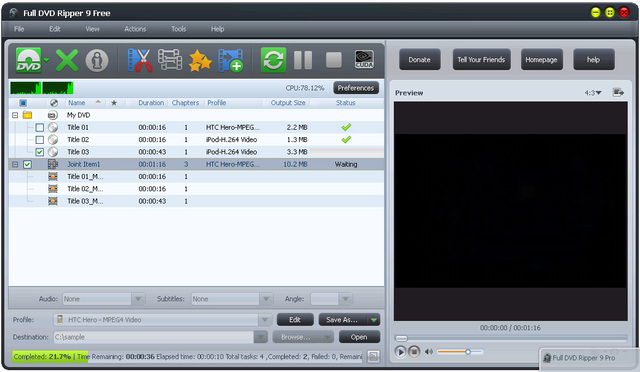Screen dimensions: 640x372
Task: Open the stars Effects tool
Action: click(200, 60)
